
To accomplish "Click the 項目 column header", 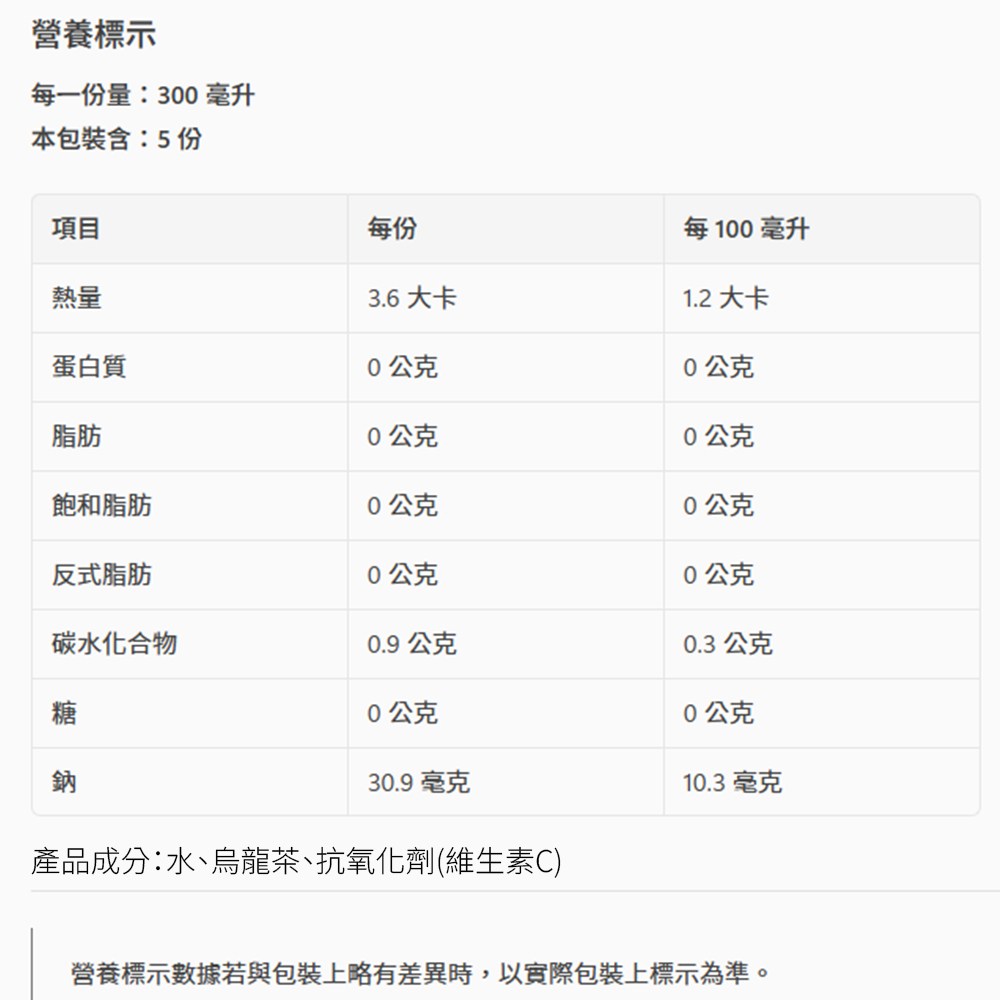I will point(76,229).
